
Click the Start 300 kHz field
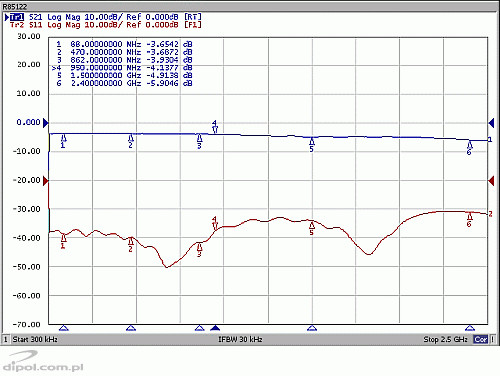click(x=35, y=340)
